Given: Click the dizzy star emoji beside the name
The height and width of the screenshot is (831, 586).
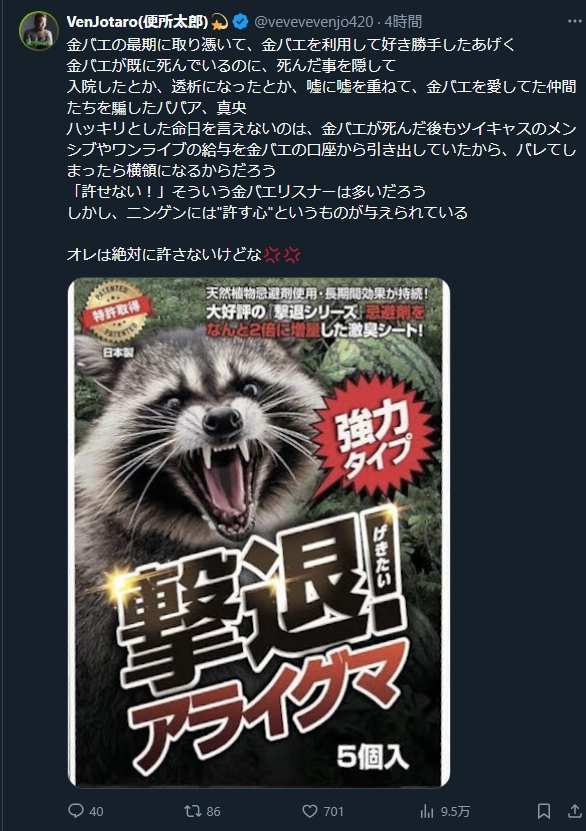Looking at the screenshot, I should [x=220, y=22].
